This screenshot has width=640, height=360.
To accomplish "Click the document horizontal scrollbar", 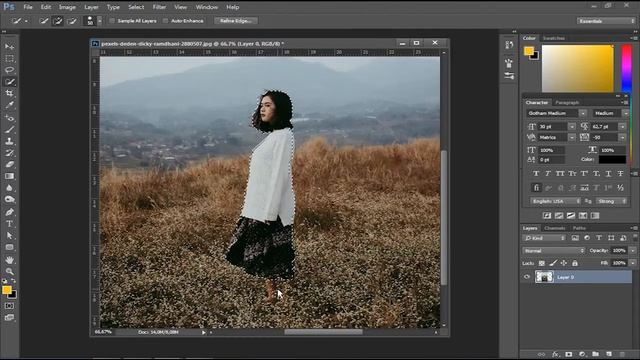I will click(x=323, y=332).
